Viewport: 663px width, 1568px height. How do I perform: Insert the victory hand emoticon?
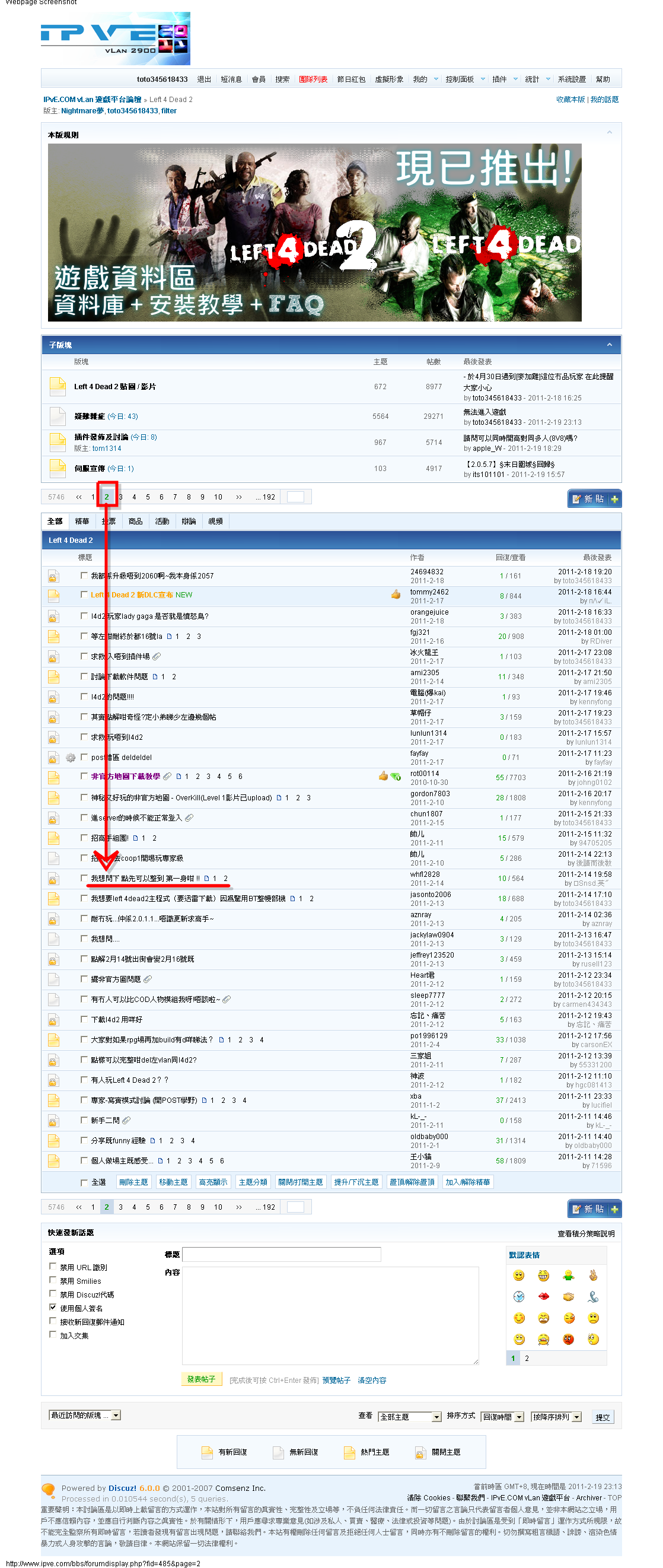[593, 1275]
